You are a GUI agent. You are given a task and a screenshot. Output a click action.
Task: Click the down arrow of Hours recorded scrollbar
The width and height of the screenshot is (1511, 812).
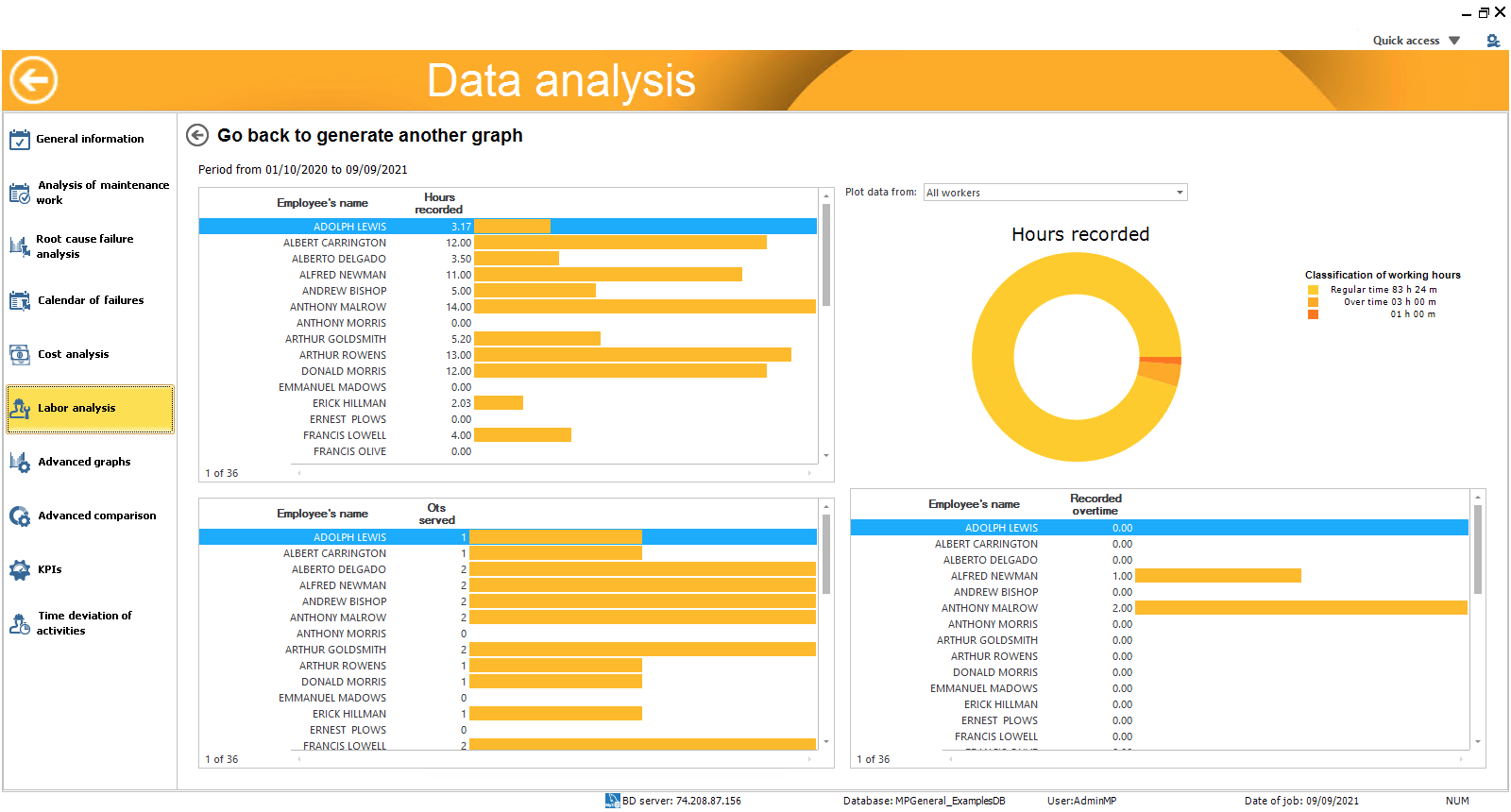point(826,455)
